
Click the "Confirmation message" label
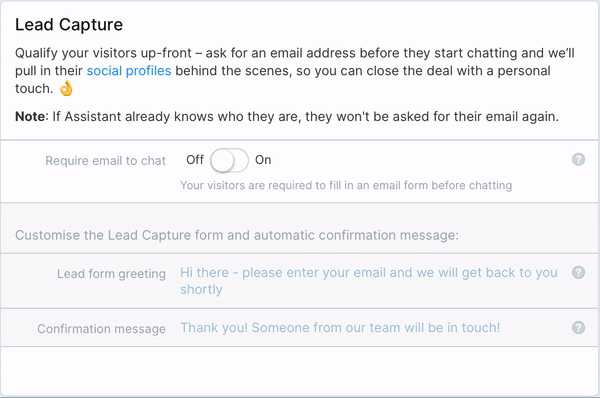101,329
